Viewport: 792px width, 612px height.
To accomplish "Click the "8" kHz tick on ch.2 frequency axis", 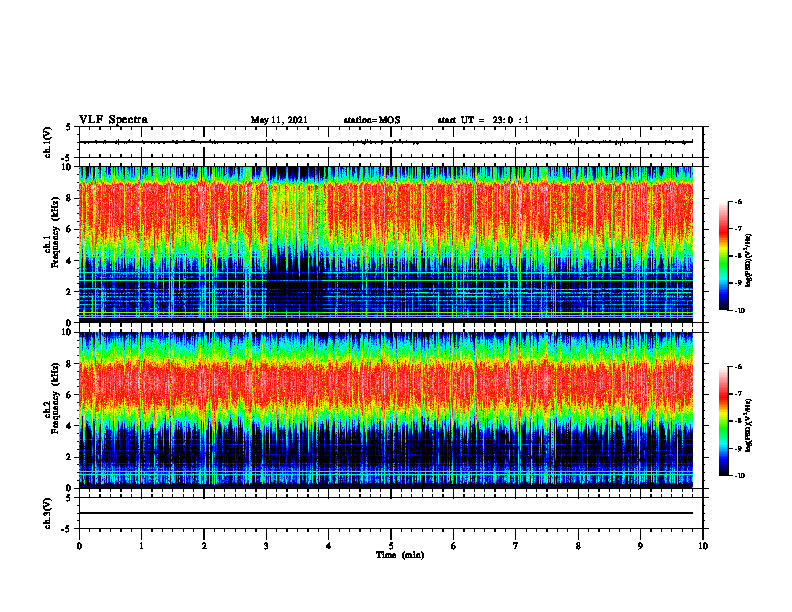I will (69, 364).
